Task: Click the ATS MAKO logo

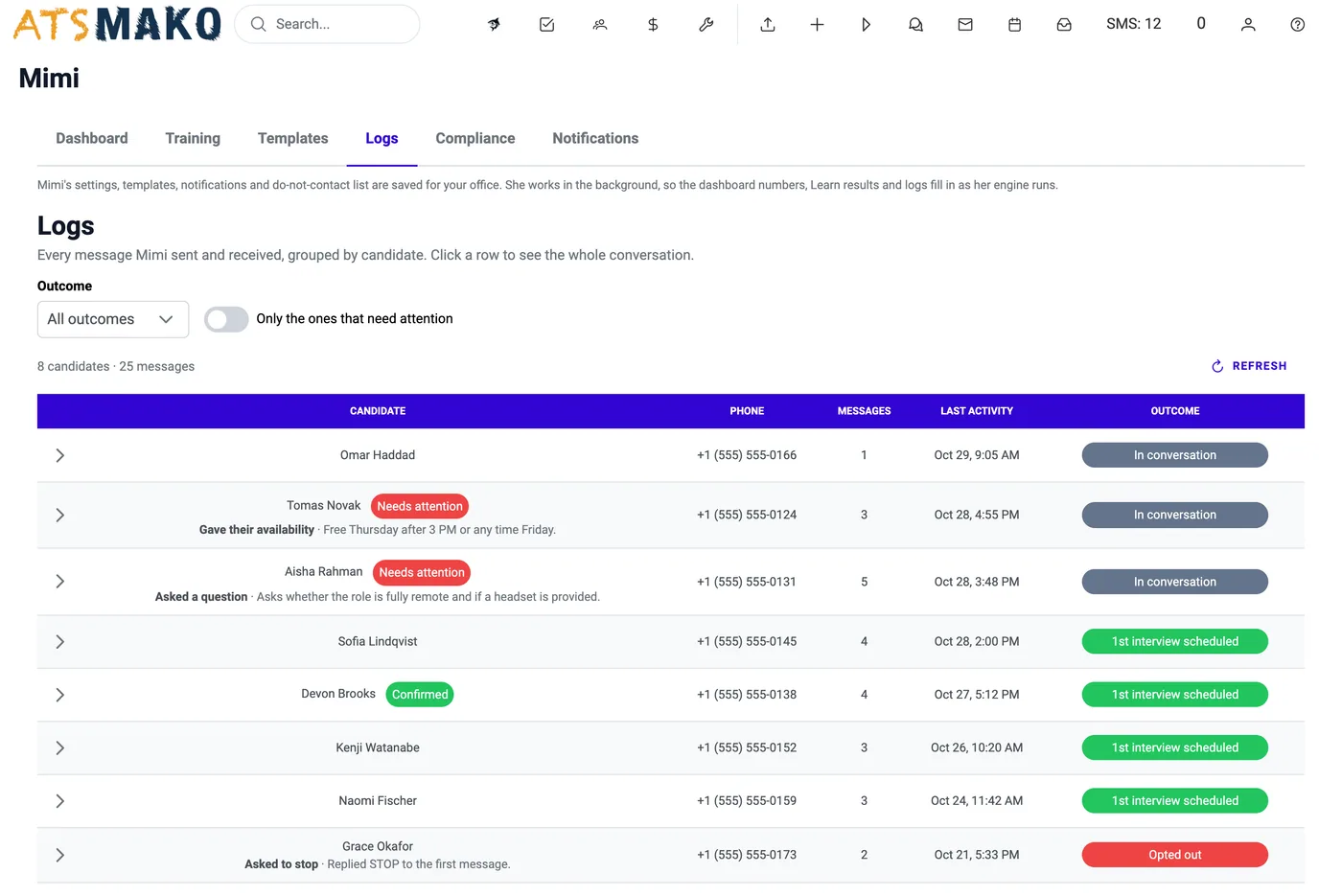Action: tap(117, 24)
